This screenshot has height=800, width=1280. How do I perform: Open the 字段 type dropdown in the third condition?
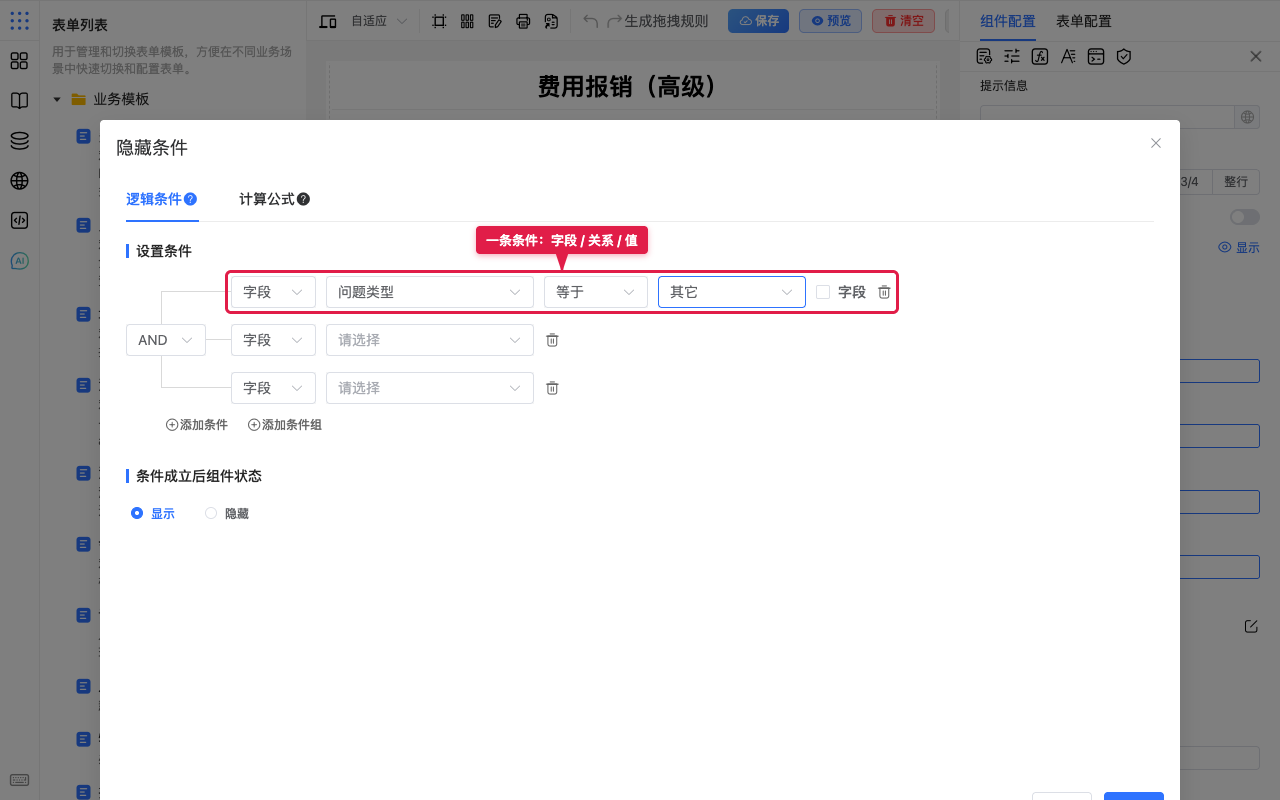pos(273,388)
